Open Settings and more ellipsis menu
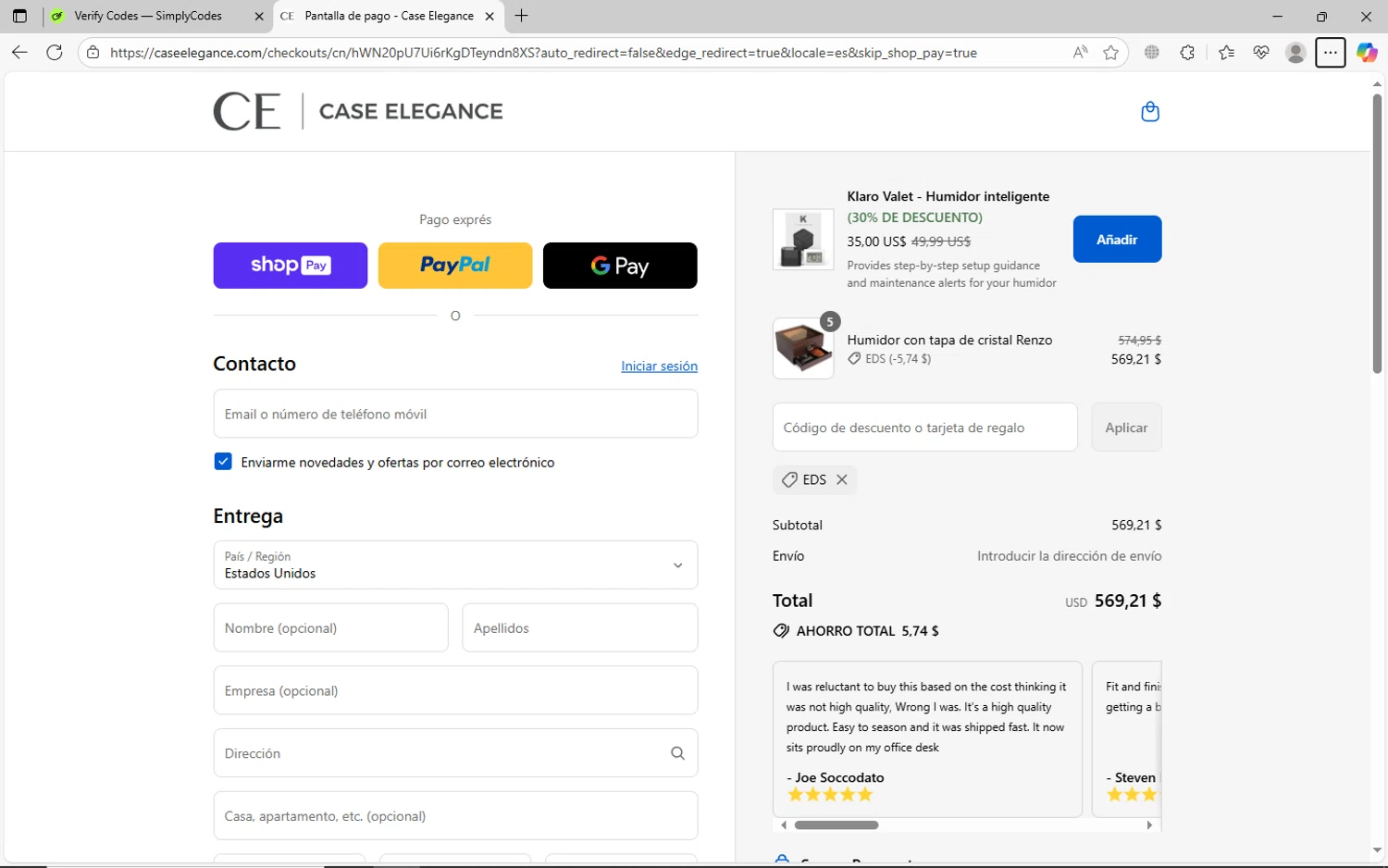Image resolution: width=1388 pixels, height=868 pixels. coord(1330,53)
